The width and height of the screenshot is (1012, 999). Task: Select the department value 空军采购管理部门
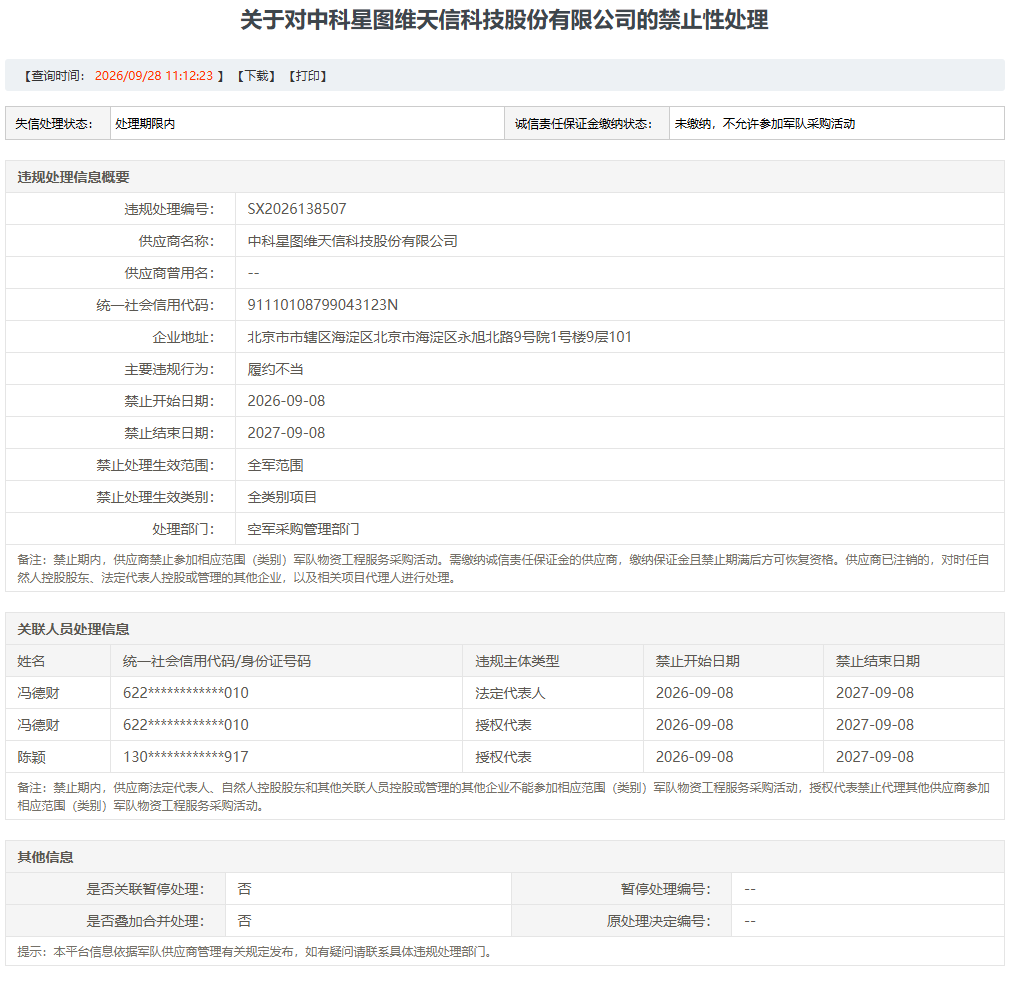pyautogui.click(x=303, y=529)
